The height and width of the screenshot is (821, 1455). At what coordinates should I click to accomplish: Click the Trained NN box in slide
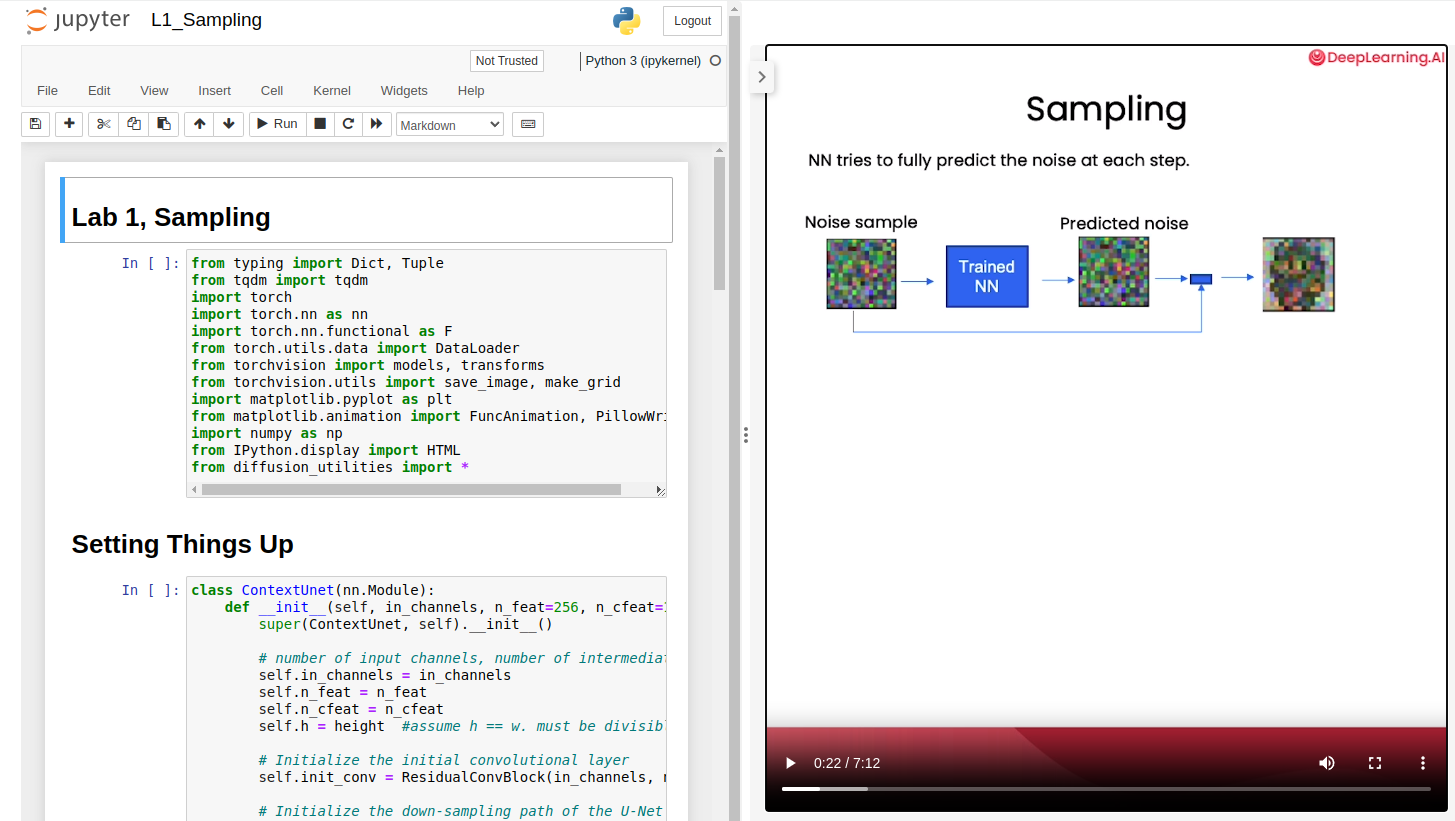987,276
